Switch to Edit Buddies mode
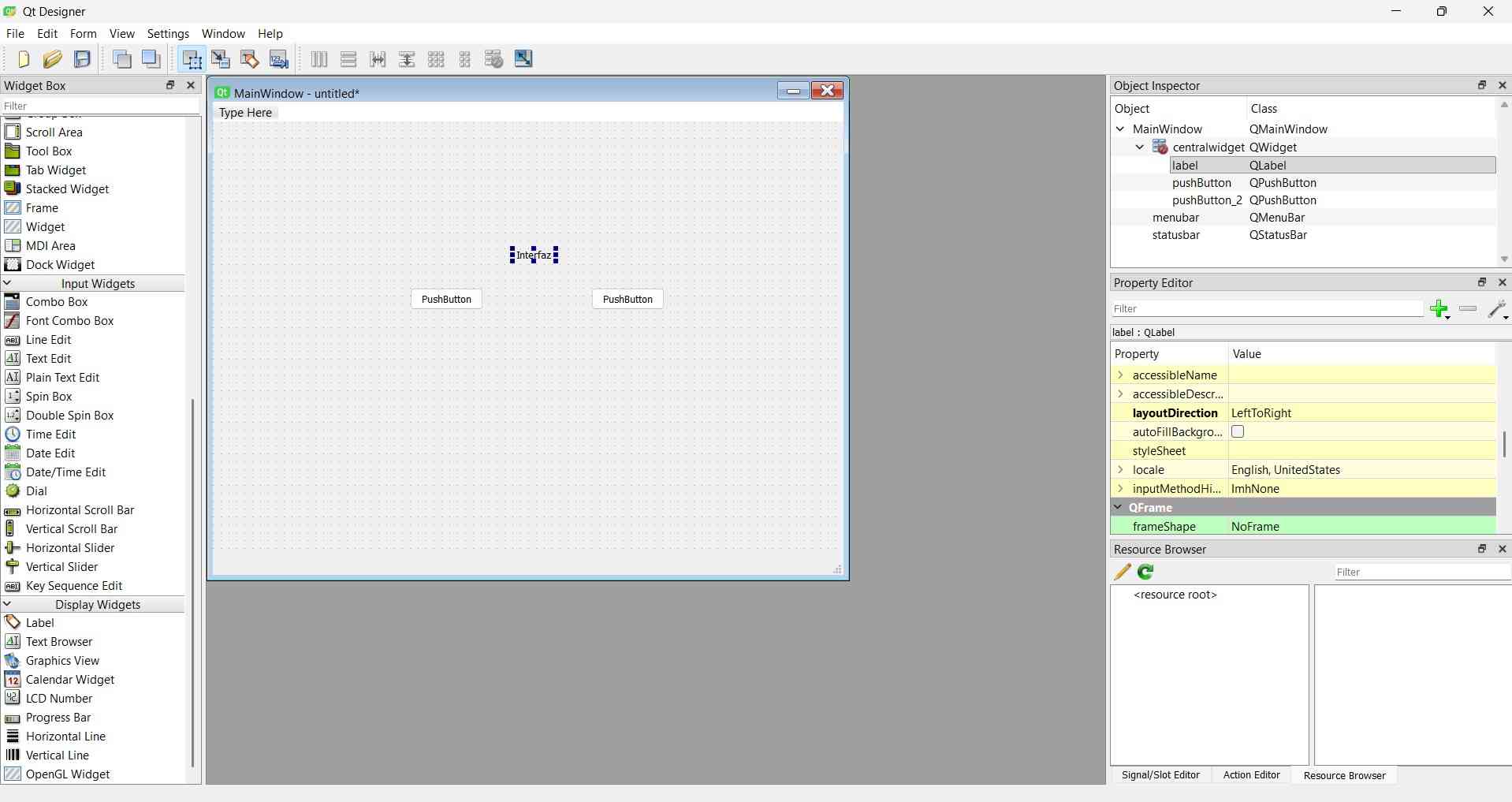 click(x=250, y=59)
